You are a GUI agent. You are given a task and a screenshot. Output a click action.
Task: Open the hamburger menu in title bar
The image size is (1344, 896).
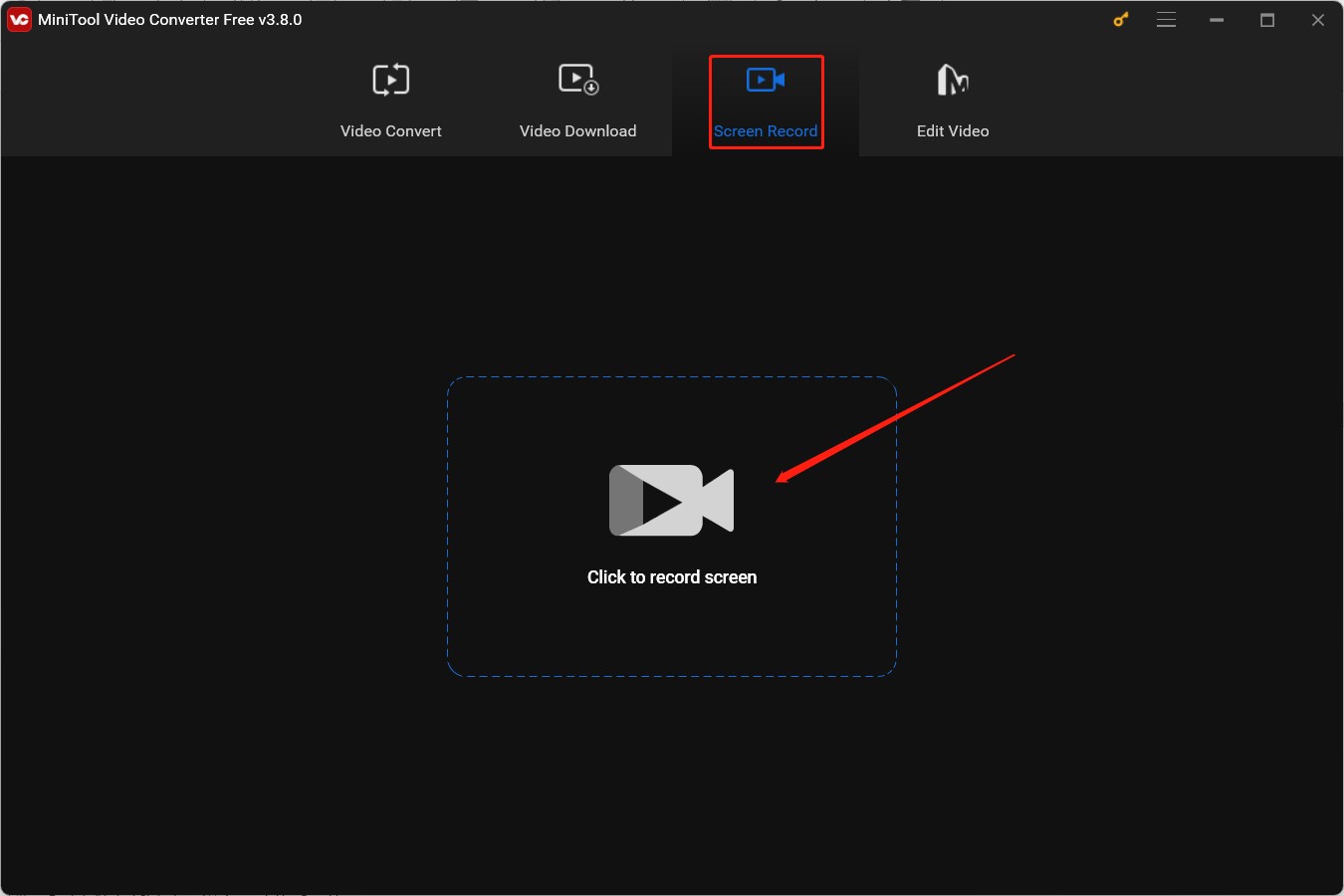(1167, 20)
